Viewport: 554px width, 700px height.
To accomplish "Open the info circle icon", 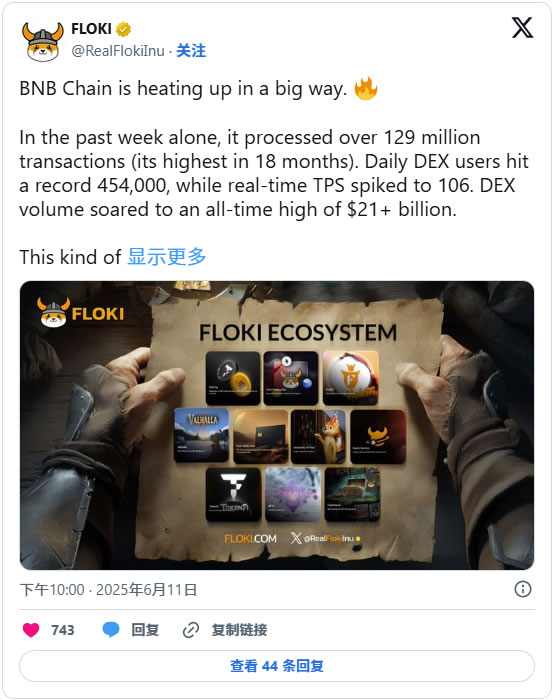I will (x=523, y=589).
